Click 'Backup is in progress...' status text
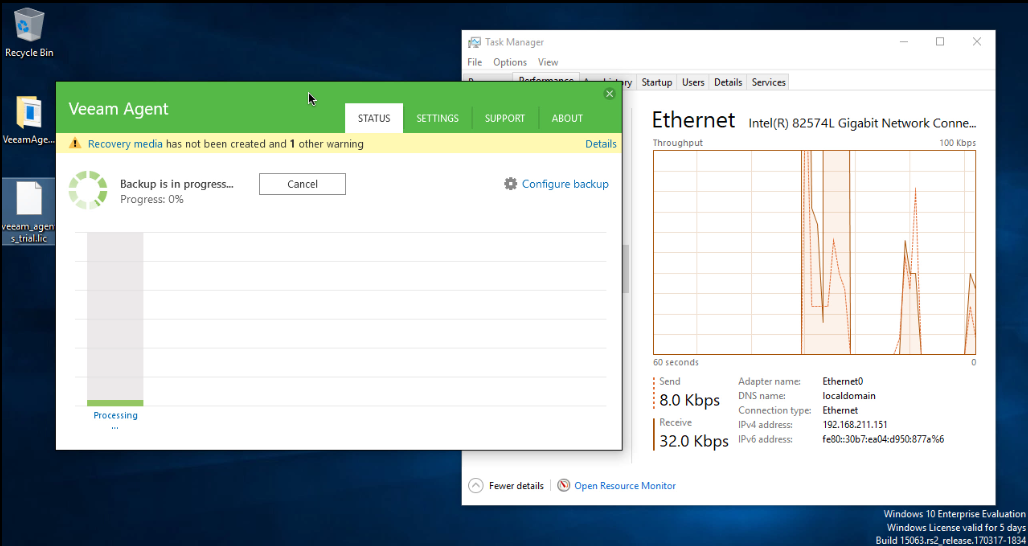1028x546 pixels. tap(177, 184)
